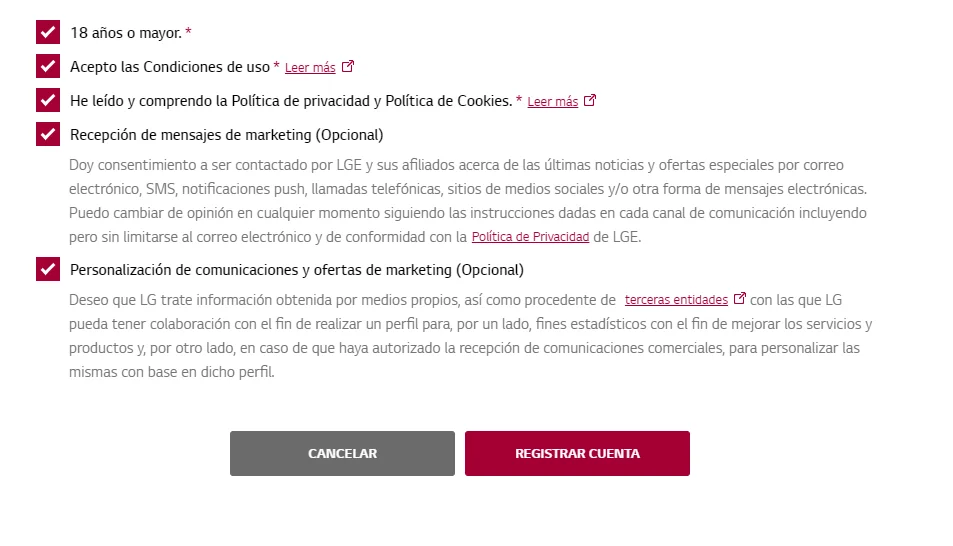Viewport: 953px width, 546px height.
Task: Toggle the Acepto las Condiciones de uso checkbox
Action: [48, 66]
